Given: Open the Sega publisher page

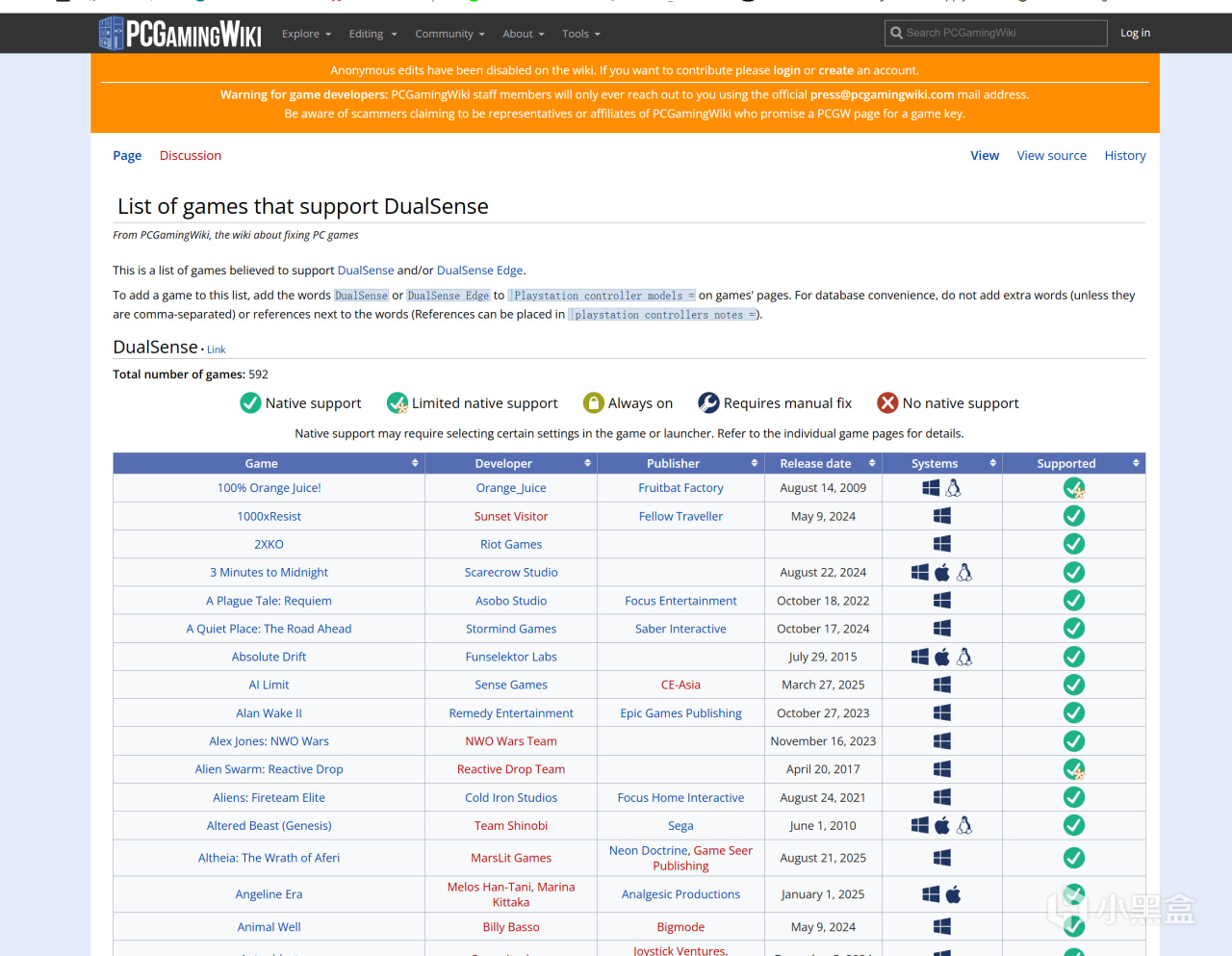Looking at the screenshot, I should pos(680,826).
